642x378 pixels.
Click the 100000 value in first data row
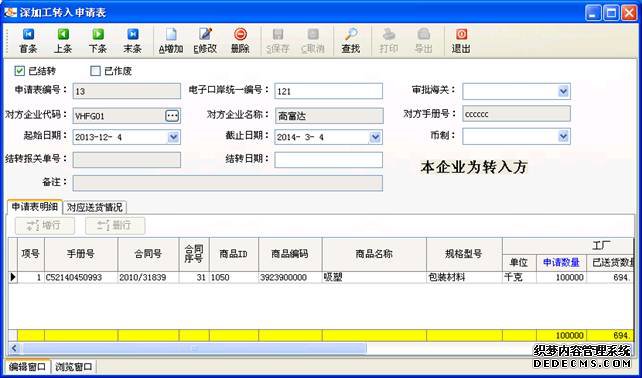[x=561, y=277]
